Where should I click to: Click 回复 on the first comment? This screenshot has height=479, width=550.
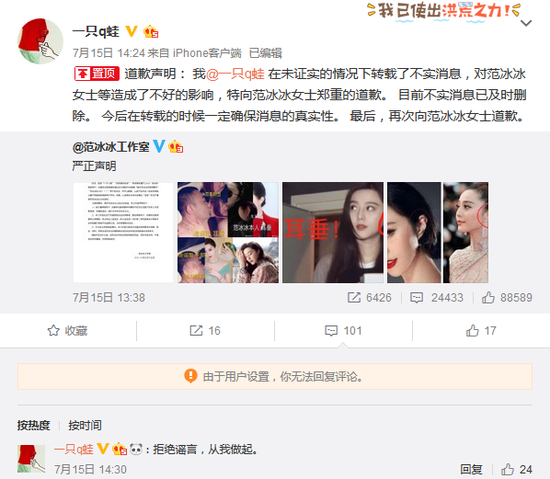(x=471, y=470)
